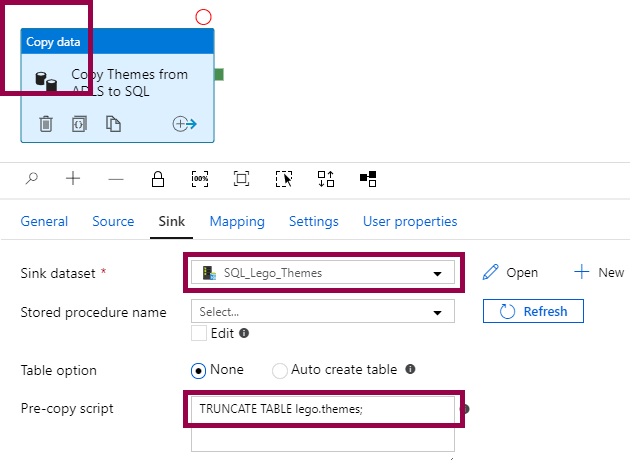
Task: Tick the Edit checkbox under Stored procedure
Action: 199,333
